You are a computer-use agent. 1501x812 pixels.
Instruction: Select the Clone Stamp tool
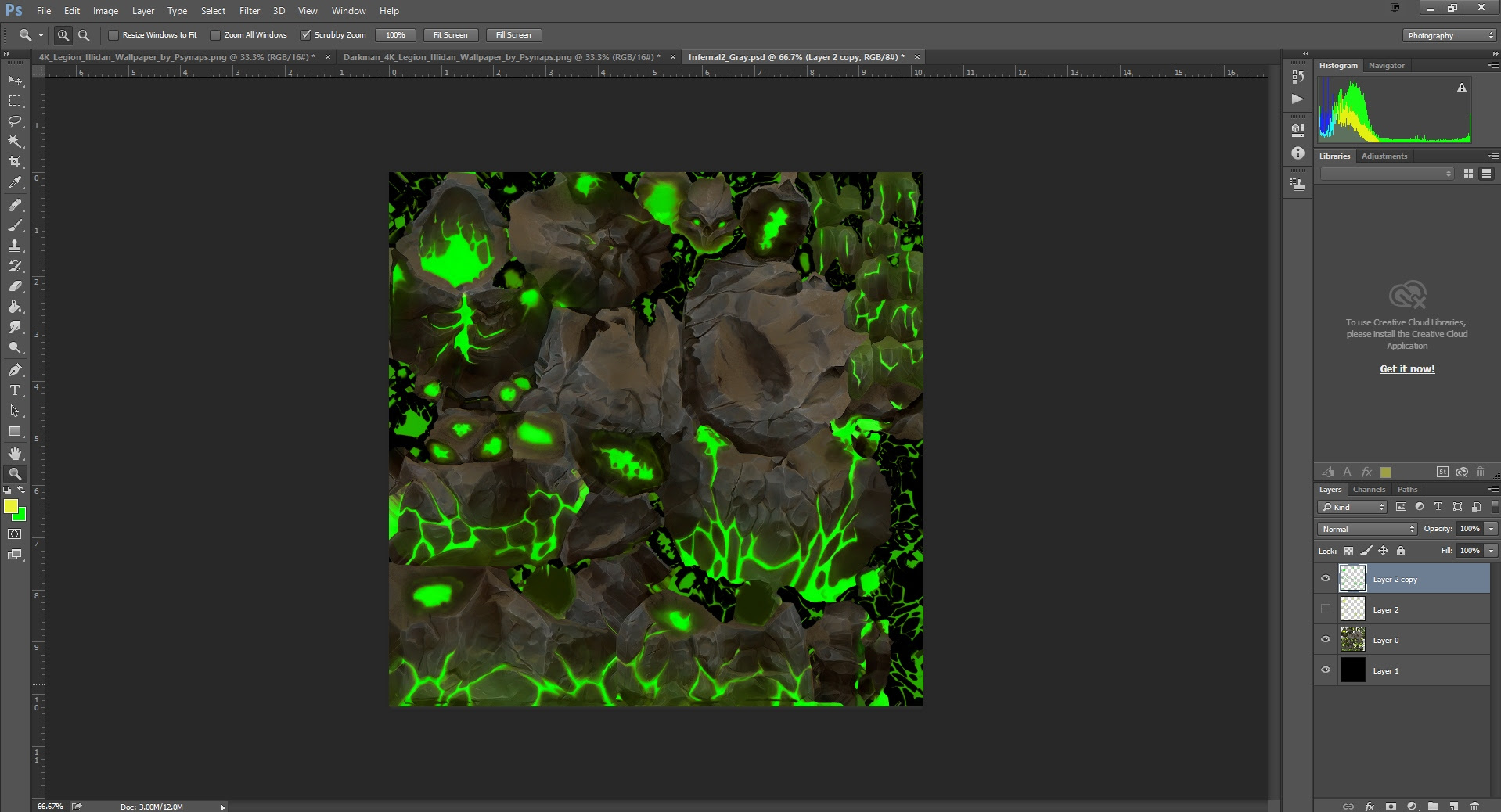click(x=15, y=246)
